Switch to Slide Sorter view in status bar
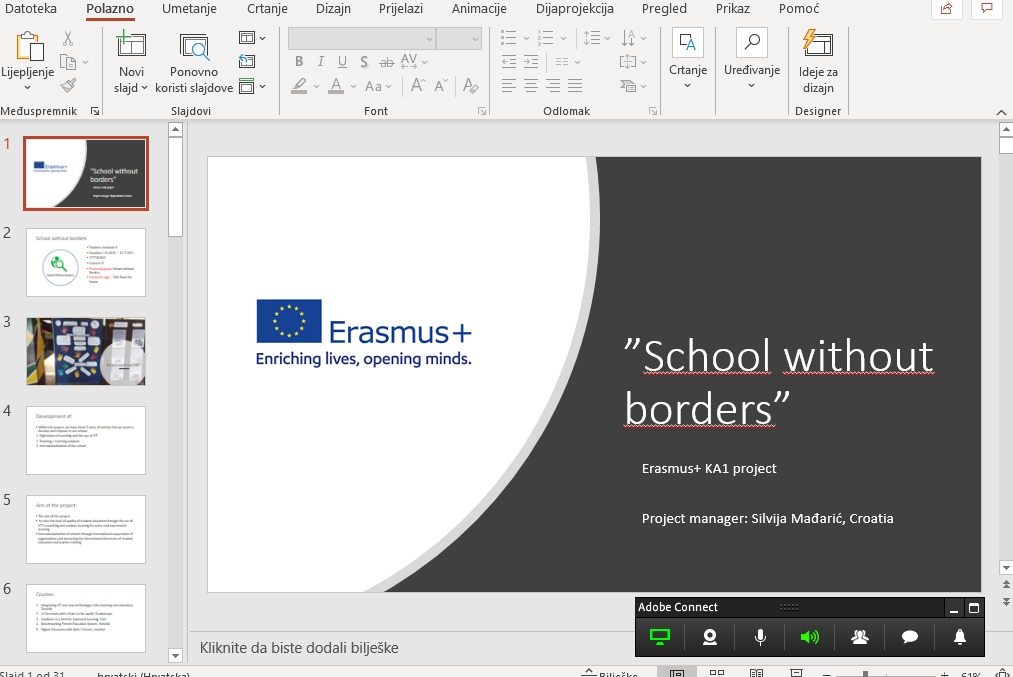Image resolution: width=1013 pixels, height=677 pixels. (x=716, y=673)
